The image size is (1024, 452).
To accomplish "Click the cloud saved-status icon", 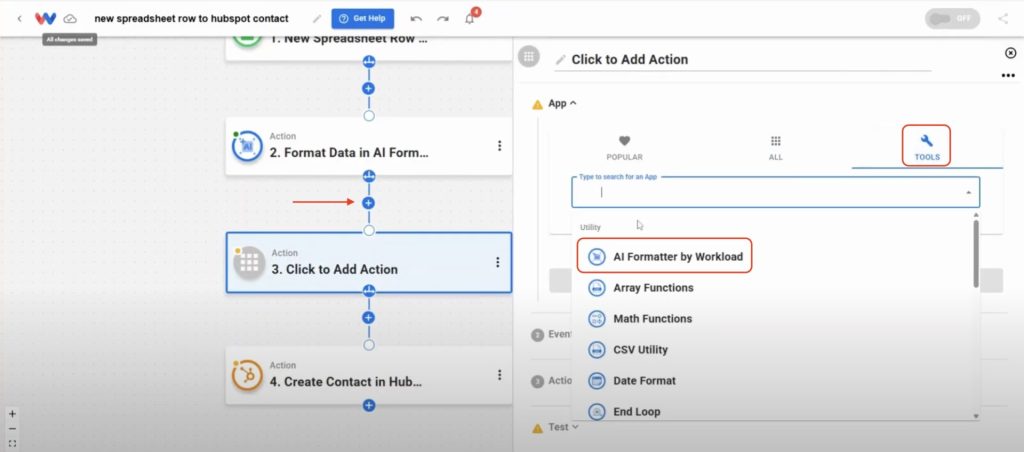I will tap(70, 18).
